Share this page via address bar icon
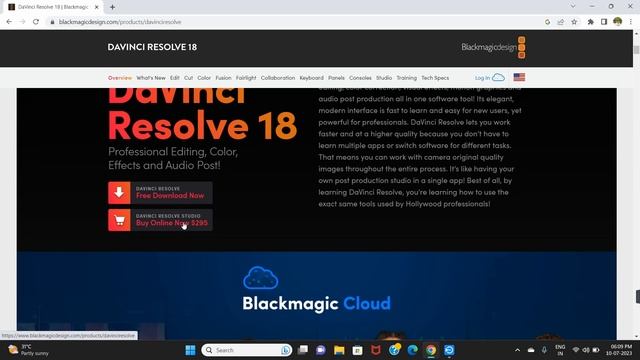640x360 pixels. [x=561, y=22]
